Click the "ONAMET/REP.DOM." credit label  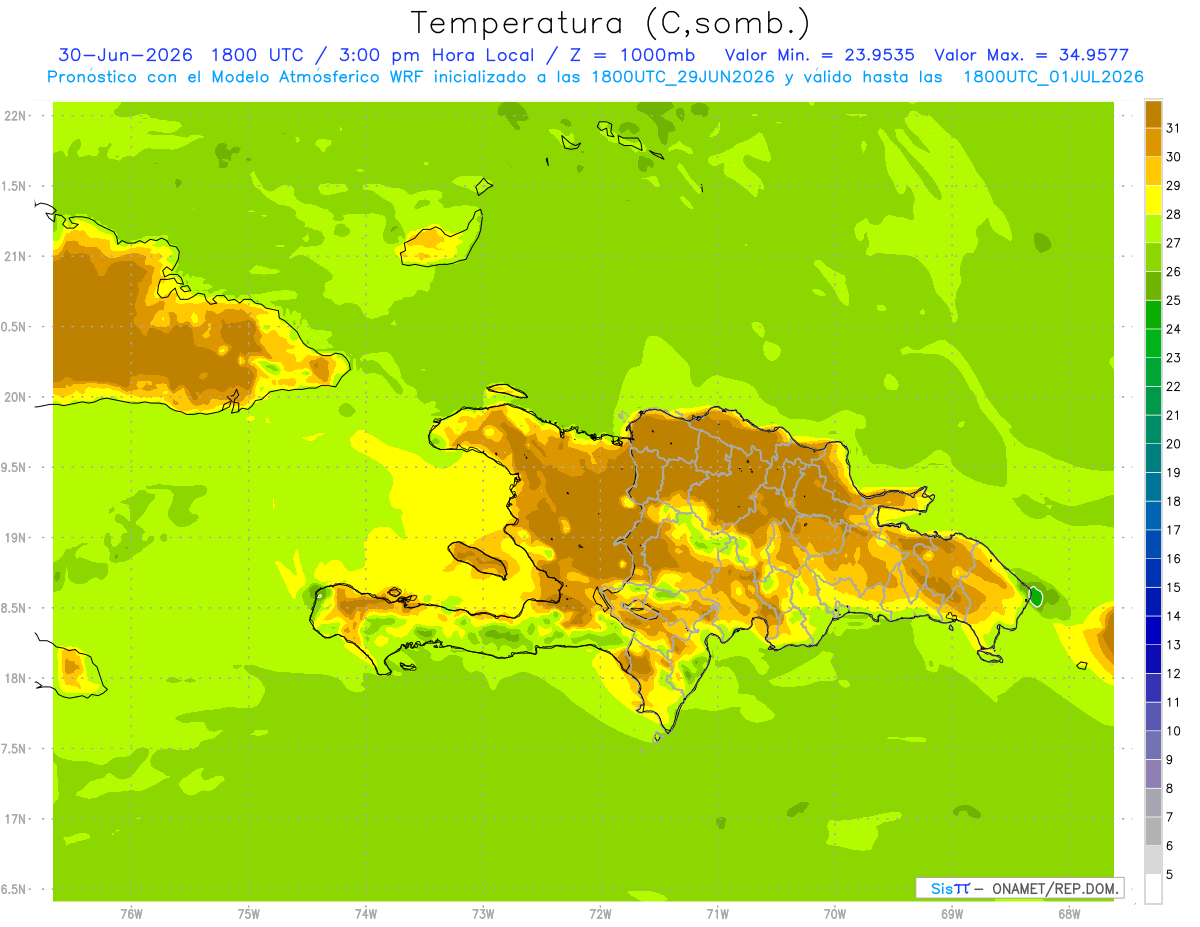[1054, 888]
